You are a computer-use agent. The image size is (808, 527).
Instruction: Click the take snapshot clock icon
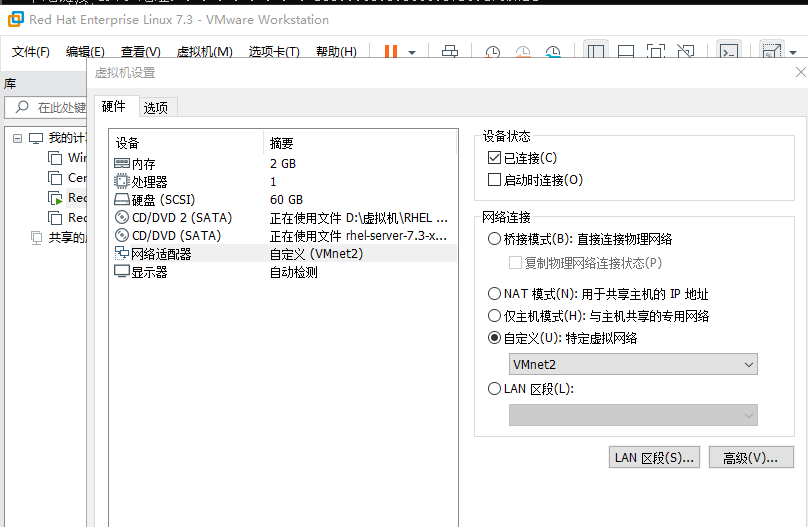tap(493, 52)
